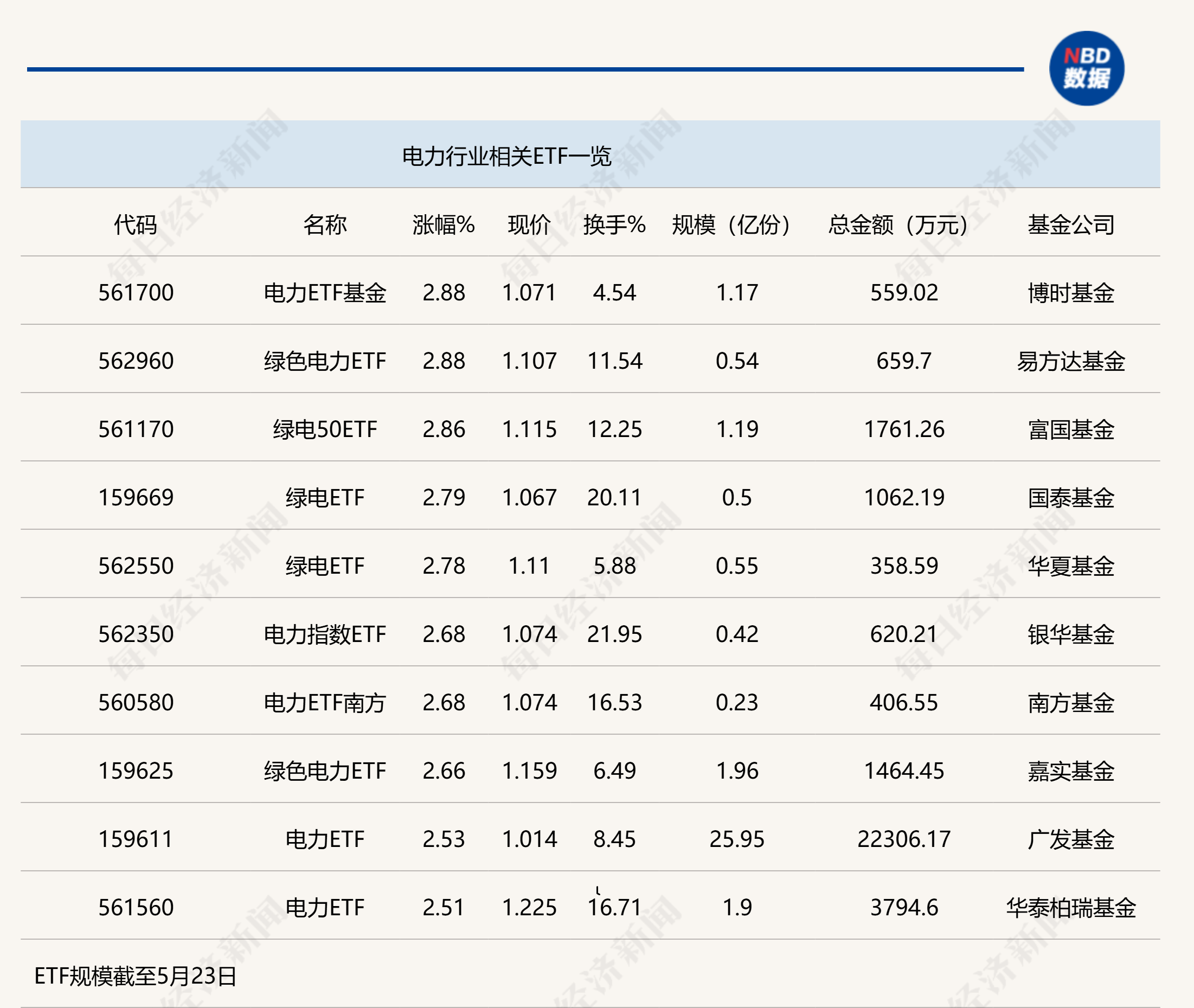Image resolution: width=1194 pixels, height=1008 pixels.
Task: Click the NBD数据 round logo
Action: (x=1086, y=68)
